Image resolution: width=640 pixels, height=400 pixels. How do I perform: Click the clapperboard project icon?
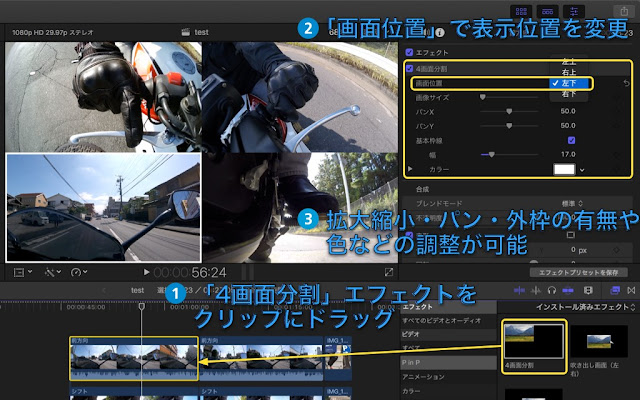tap(186, 32)
